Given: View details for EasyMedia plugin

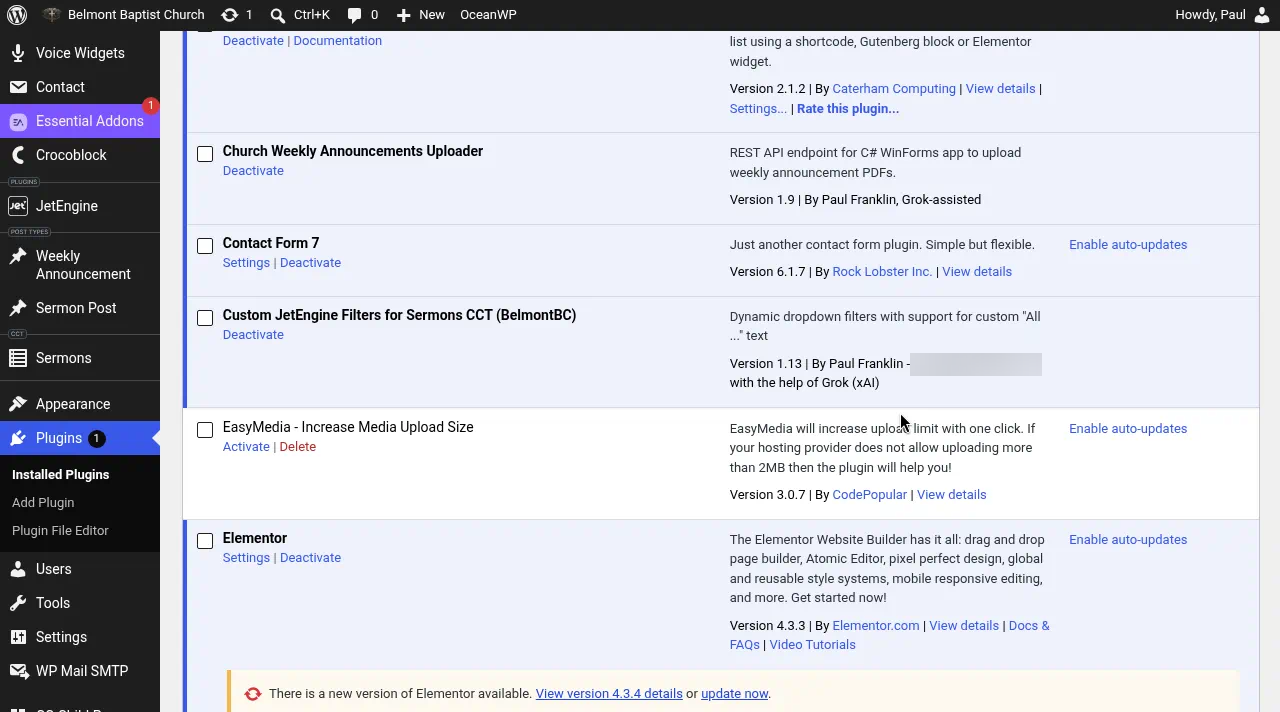Looking at the screenshot, I should [951, 495].
